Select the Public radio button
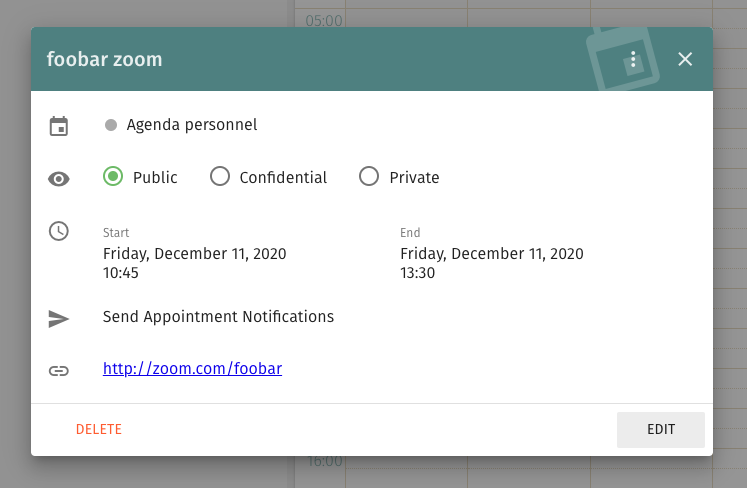The height and width of the screenshot is (488, 747). (113, 177)
